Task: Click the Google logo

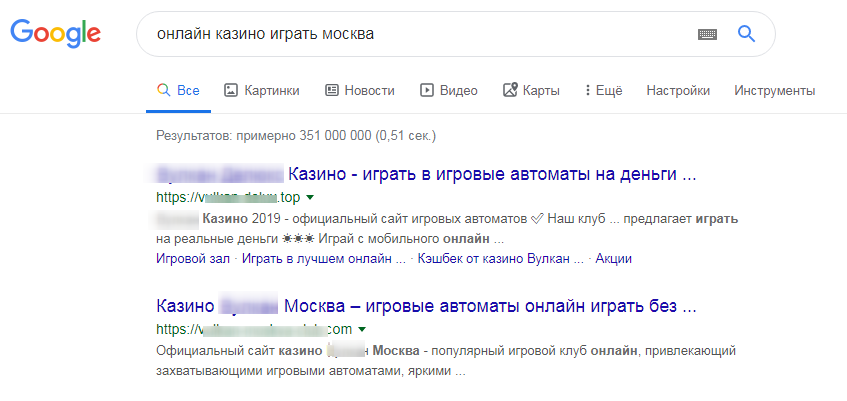Action: 55,34
